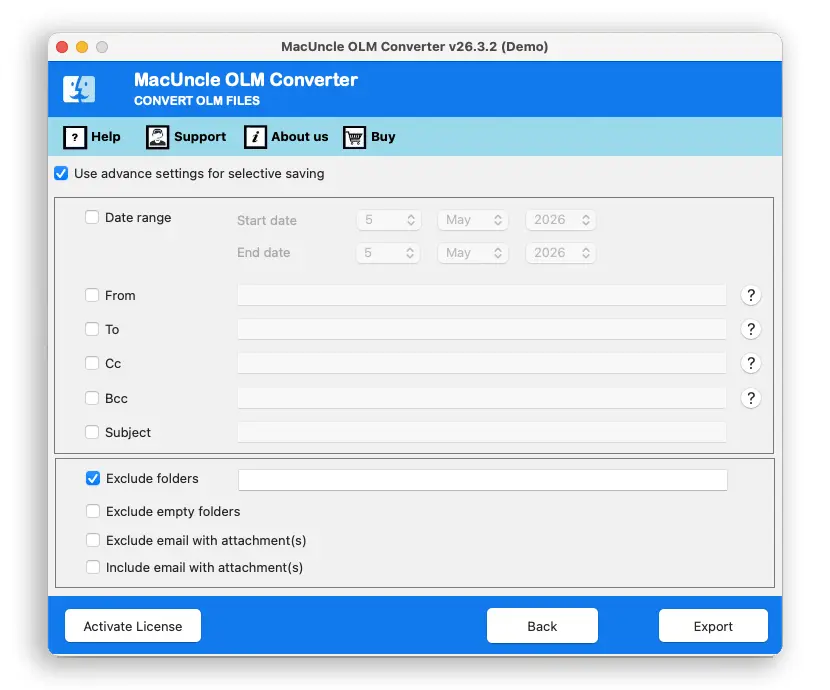Enable the Date range checkbox

tap(92, 217)
